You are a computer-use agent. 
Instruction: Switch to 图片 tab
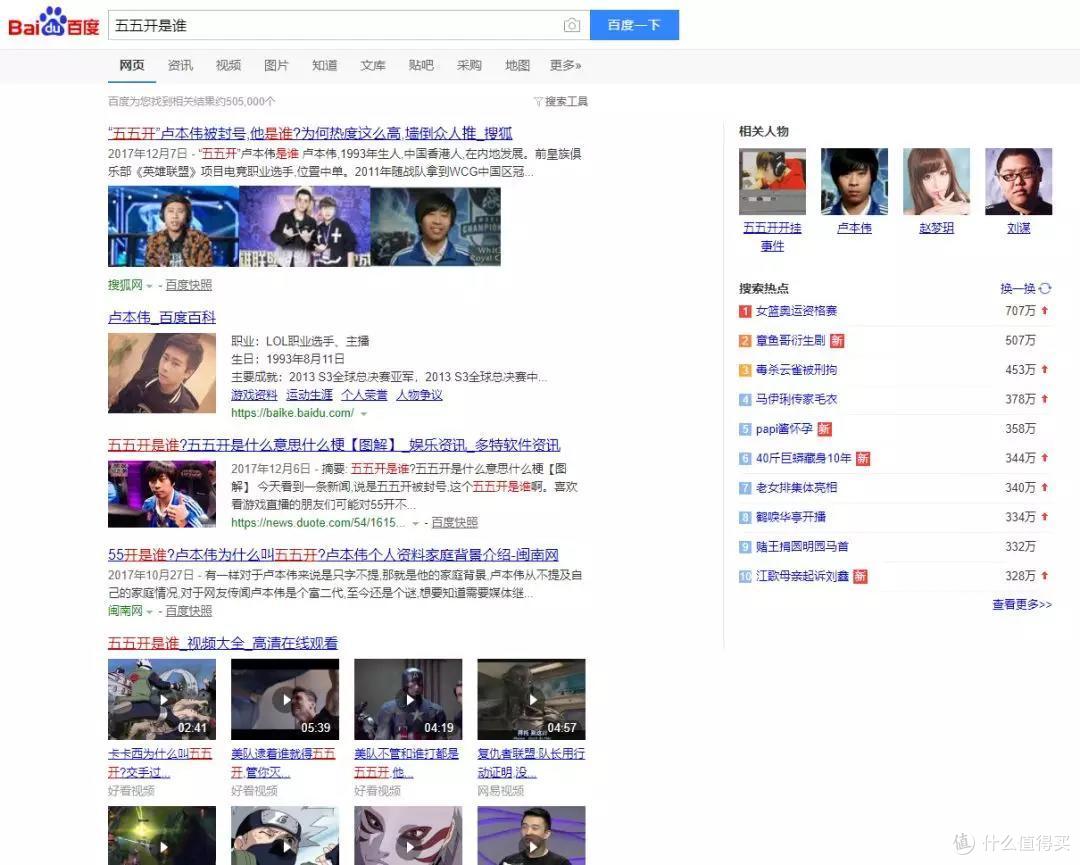pyautogui.click(x=276, y=65)
